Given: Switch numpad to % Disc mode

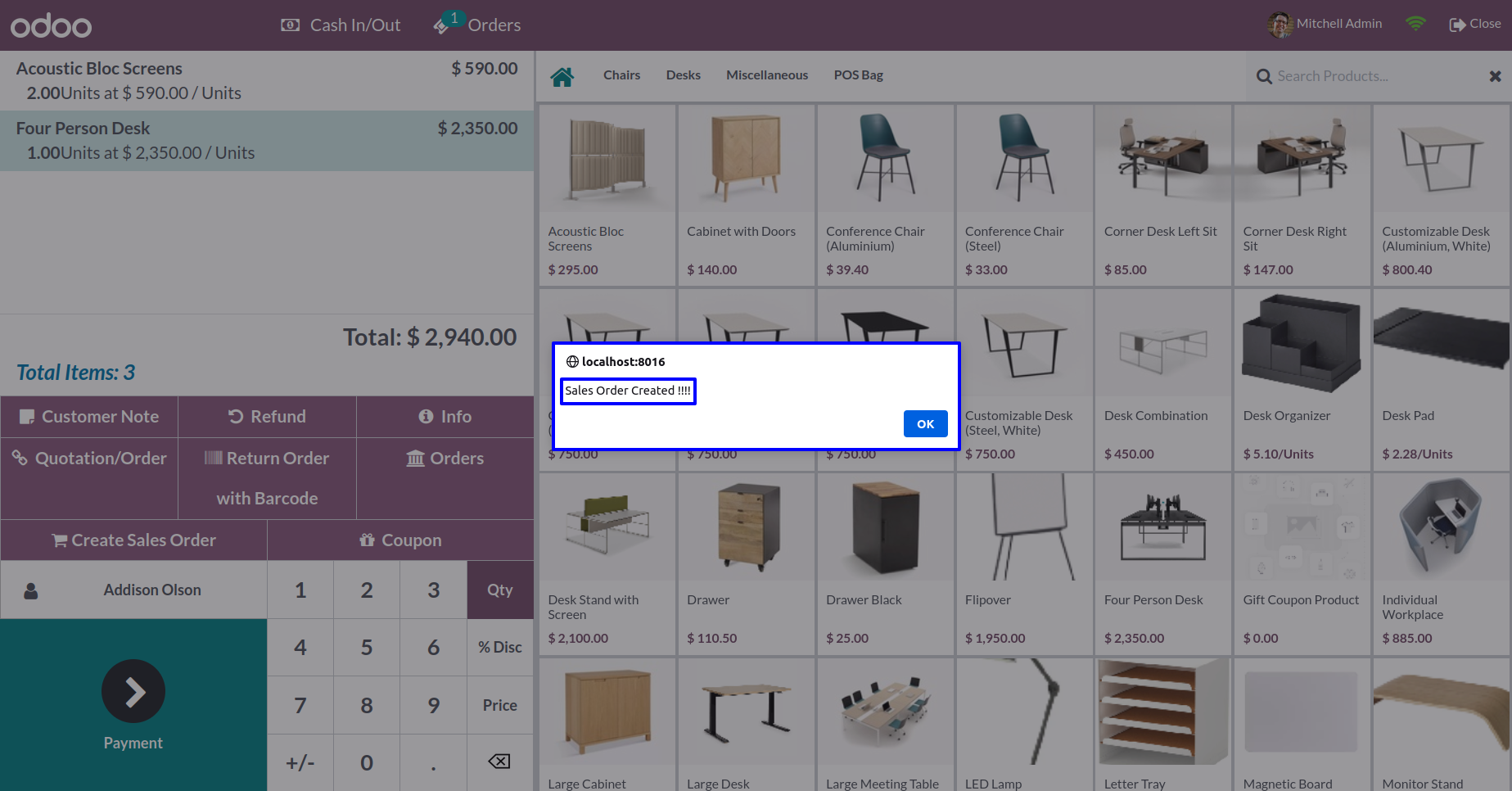Looking at the screenshot, I should [x=500, y=647].
